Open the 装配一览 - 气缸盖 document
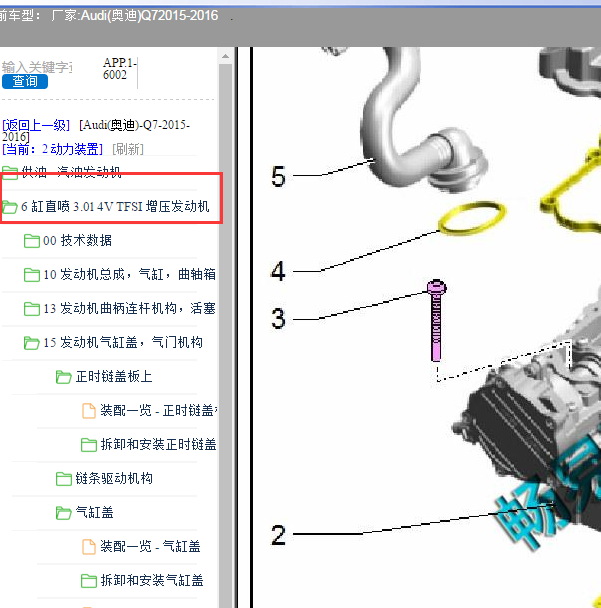 (150, 546)
